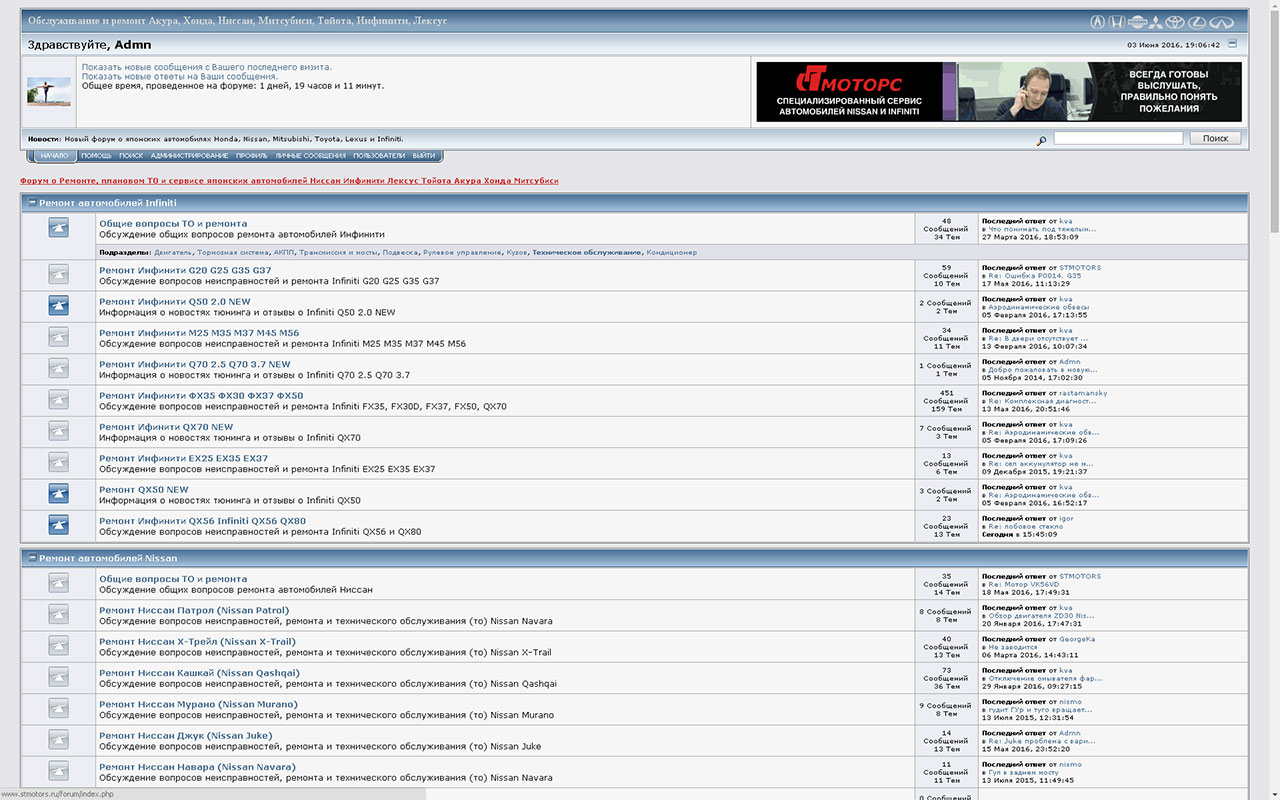Click board icon for Infiniti Общие вопросы ТО
This screenshot has height=800, width=1280.
[x=59, y=228]
